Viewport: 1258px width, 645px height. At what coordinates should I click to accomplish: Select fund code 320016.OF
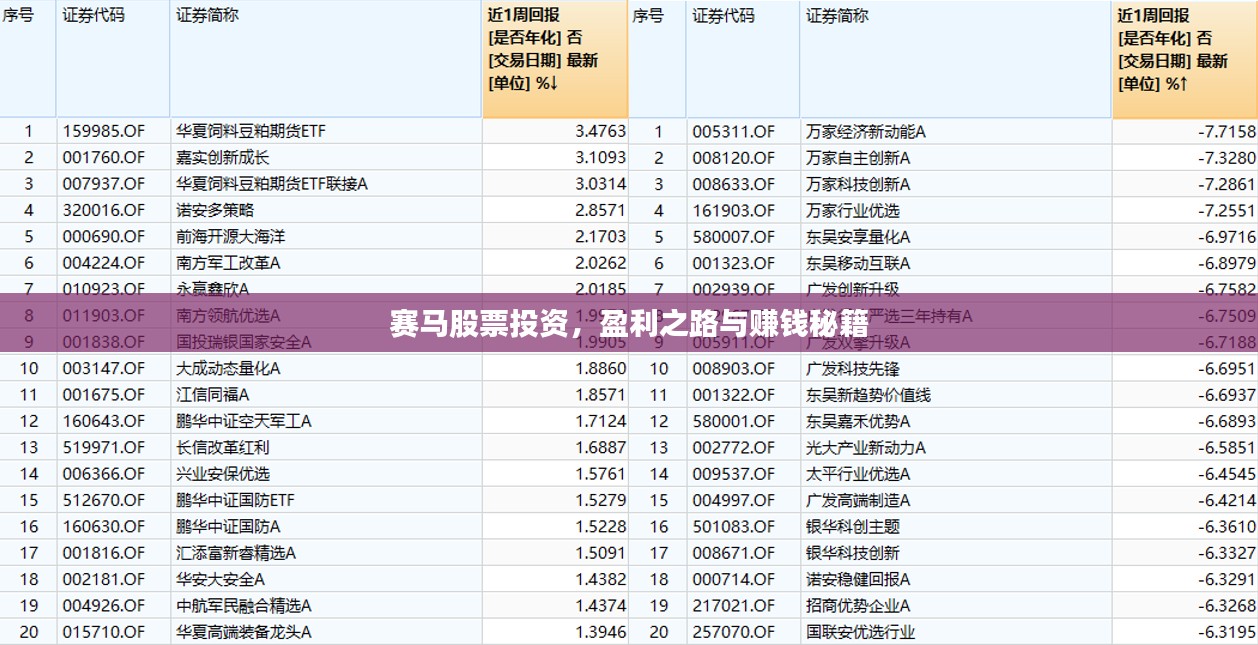click(x=104, y=210)
